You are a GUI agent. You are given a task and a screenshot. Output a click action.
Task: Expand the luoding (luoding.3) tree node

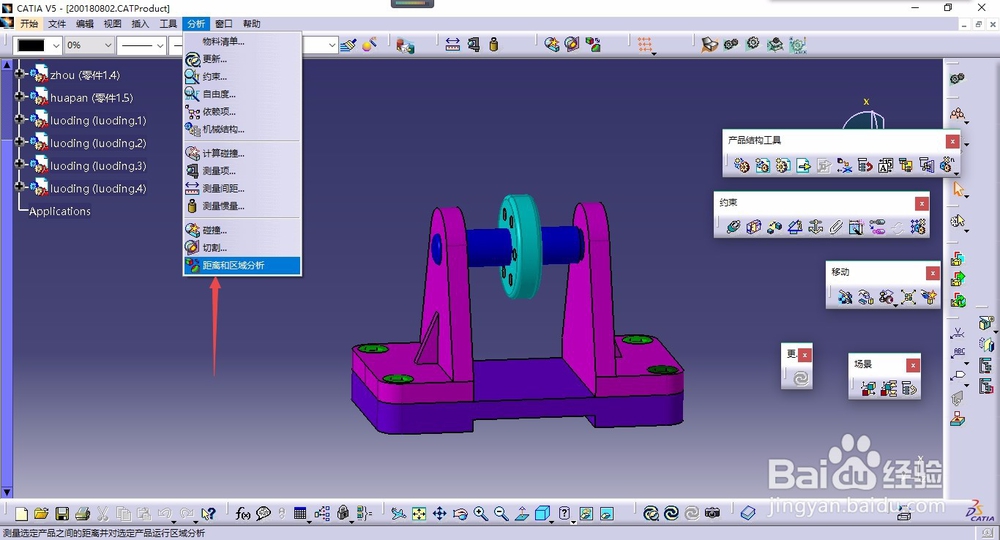(x=20, y=164)
